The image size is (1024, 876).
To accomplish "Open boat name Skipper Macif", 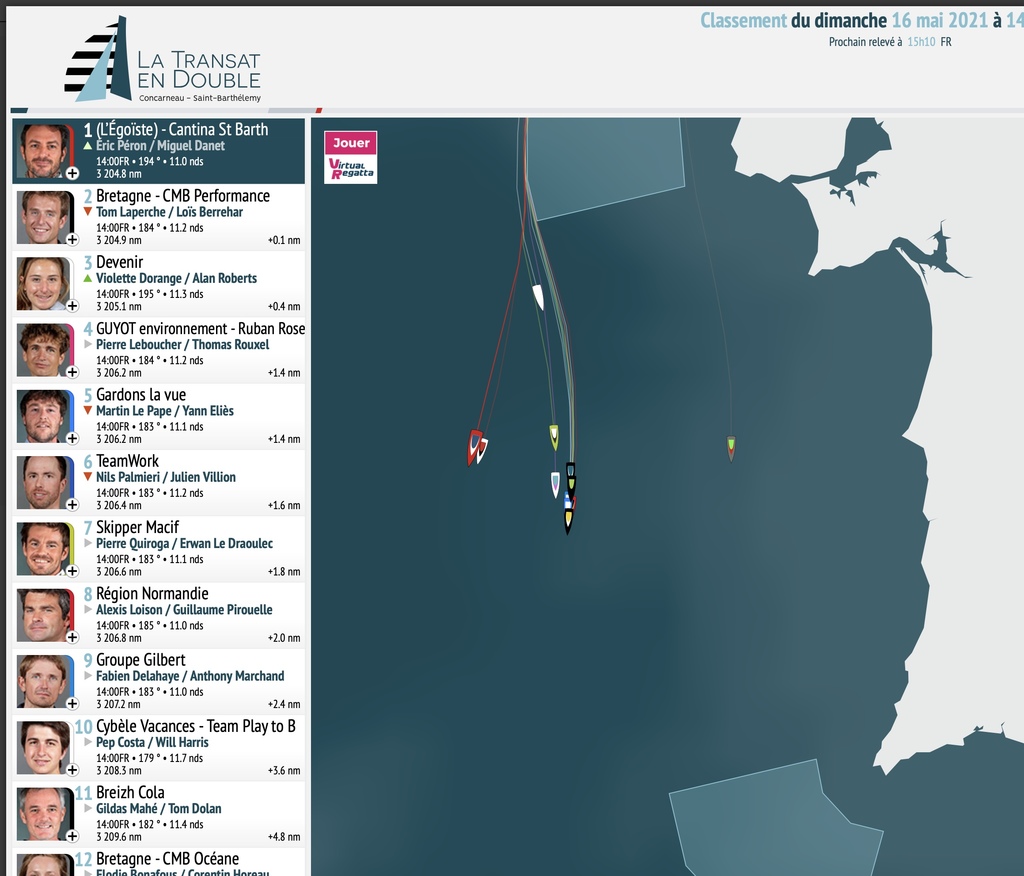I will tap(137, 527).
